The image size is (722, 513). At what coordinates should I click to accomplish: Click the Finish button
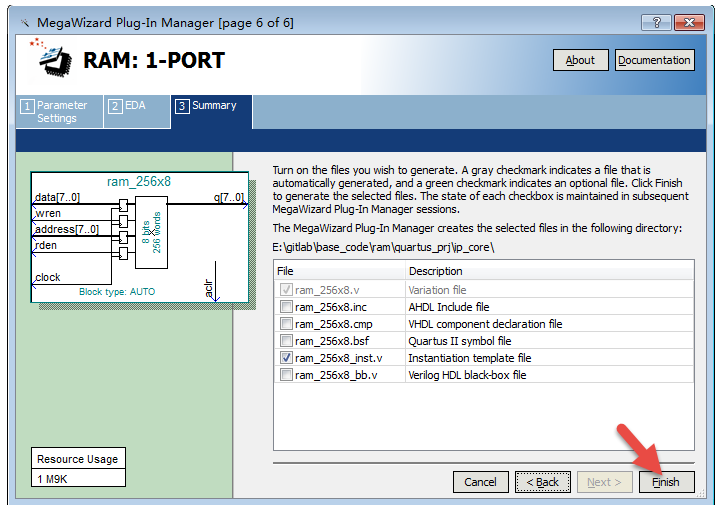(666, 482)
